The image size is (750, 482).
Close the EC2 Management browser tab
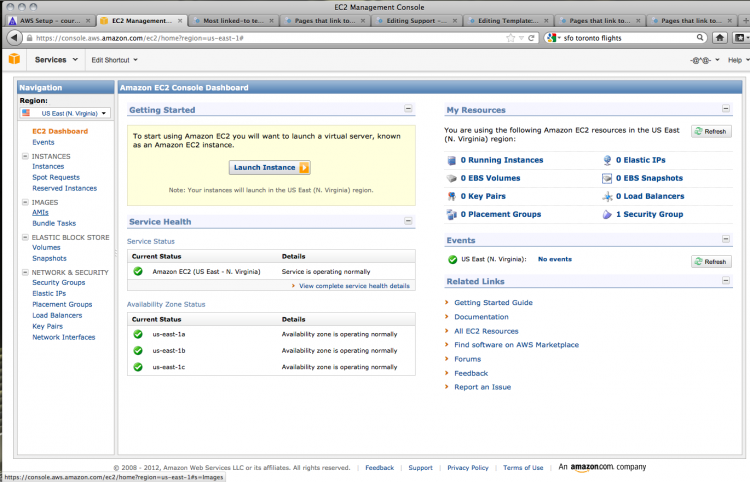click(x=180, y=21)
